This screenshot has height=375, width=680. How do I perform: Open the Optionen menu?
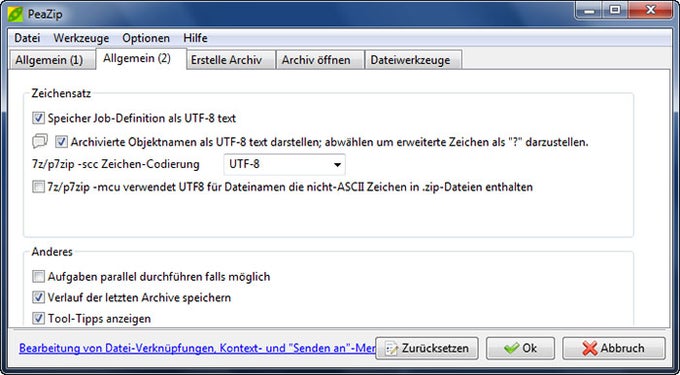[x=146, y=38]
